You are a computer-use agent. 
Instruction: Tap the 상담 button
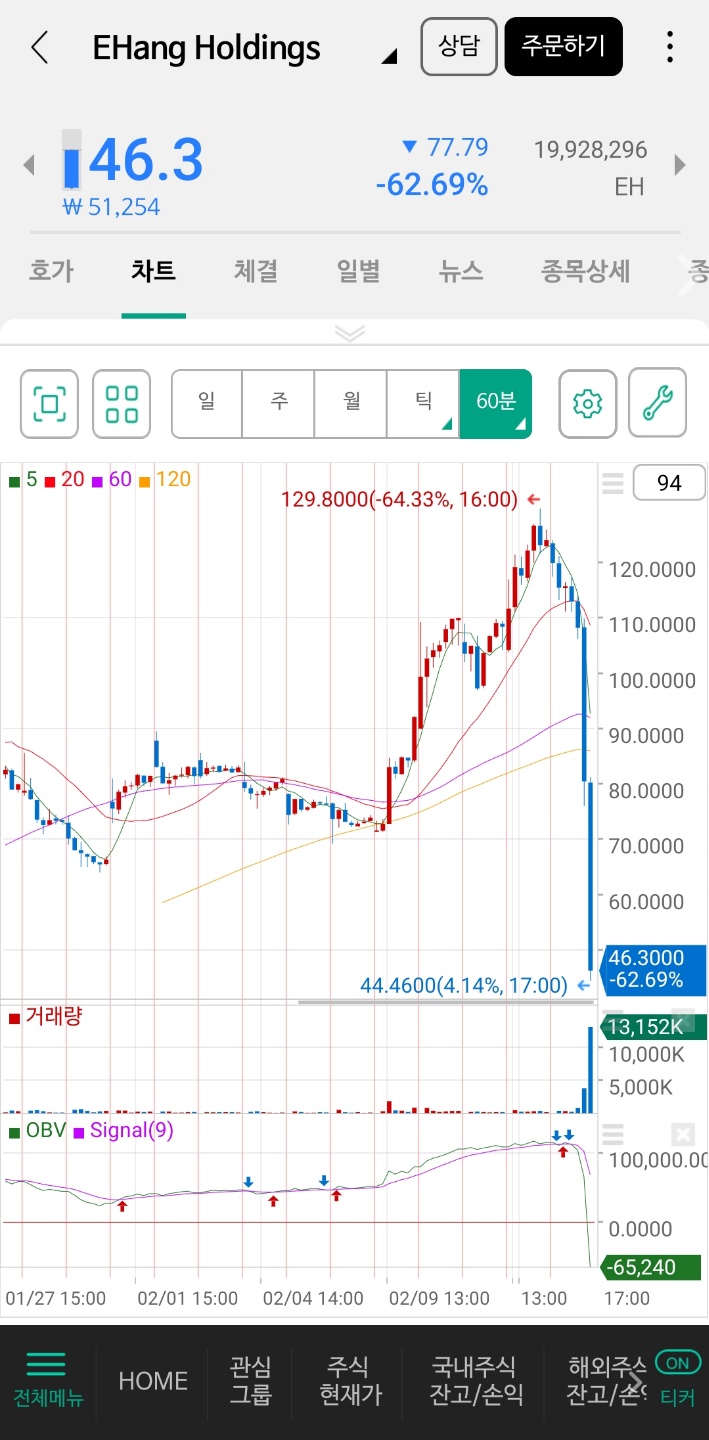(459, 46)
